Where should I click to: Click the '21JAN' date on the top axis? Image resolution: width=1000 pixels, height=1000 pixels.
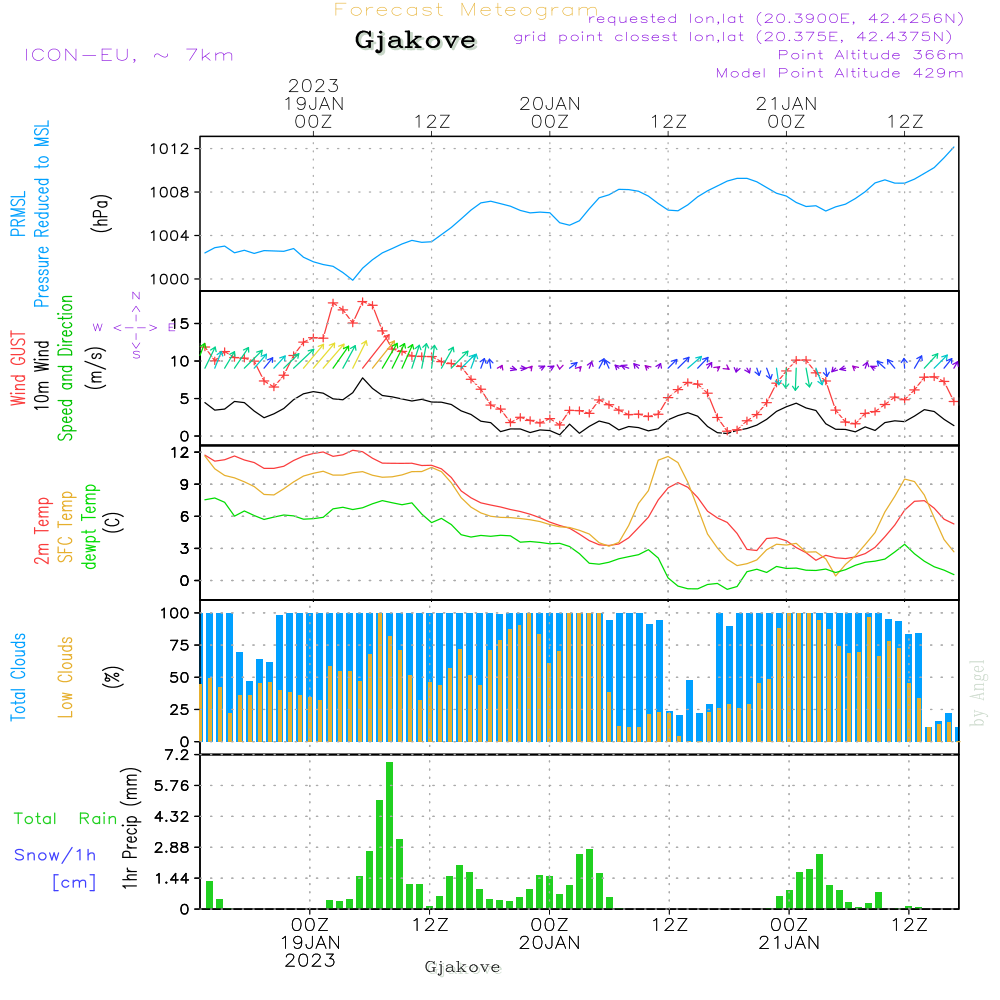point(786,103)
